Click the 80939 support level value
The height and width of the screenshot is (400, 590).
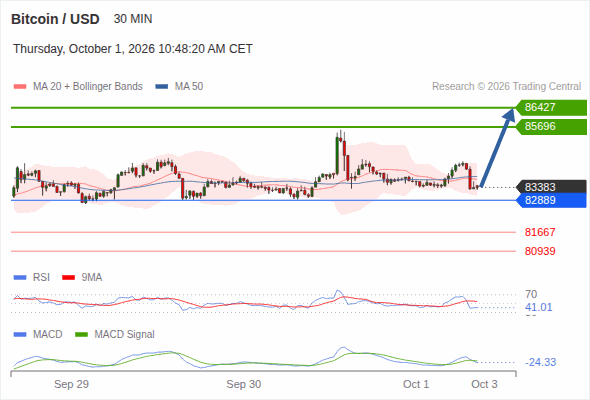click(x=540, y=251)
